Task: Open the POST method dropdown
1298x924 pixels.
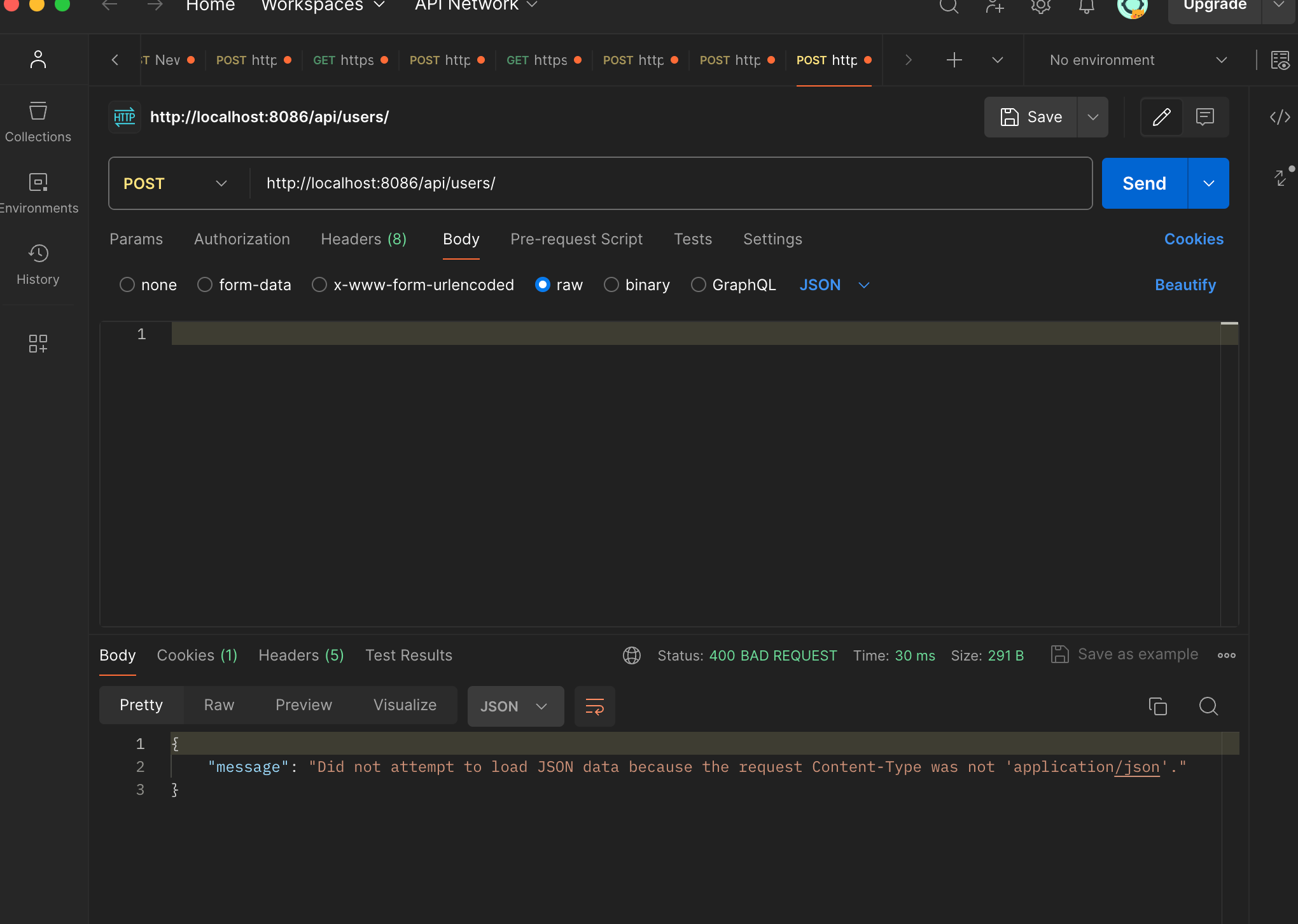Action: click(x=175, y=183)
